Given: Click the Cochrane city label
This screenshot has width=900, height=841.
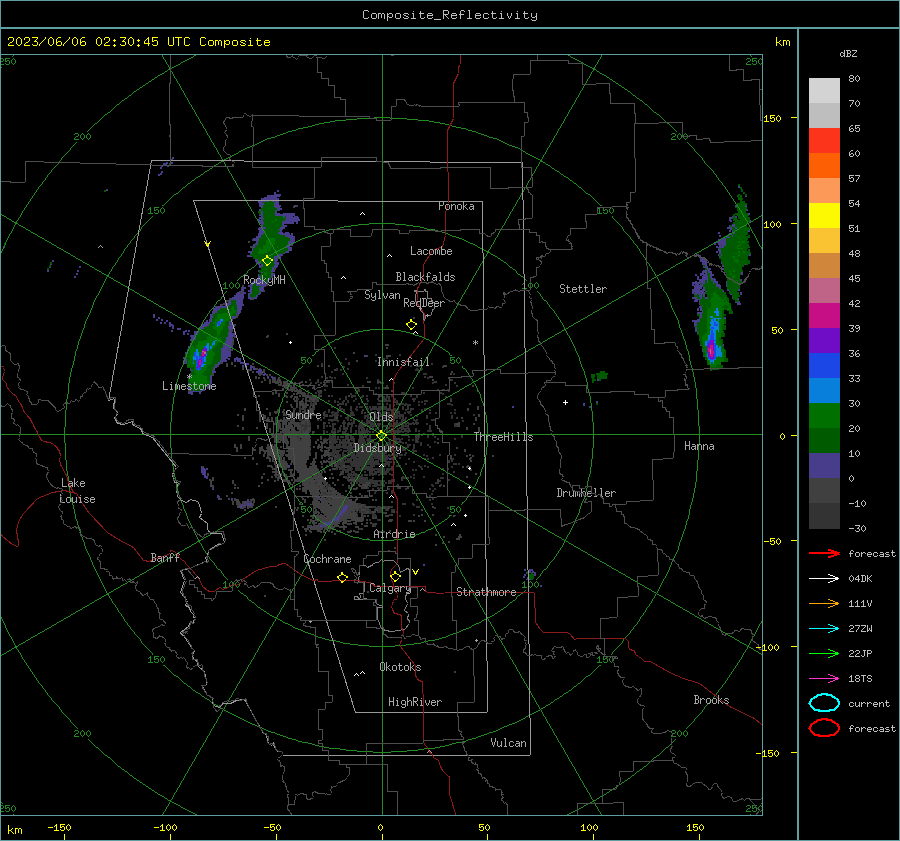Looking at the screenshot, I should tap(327, 559).
